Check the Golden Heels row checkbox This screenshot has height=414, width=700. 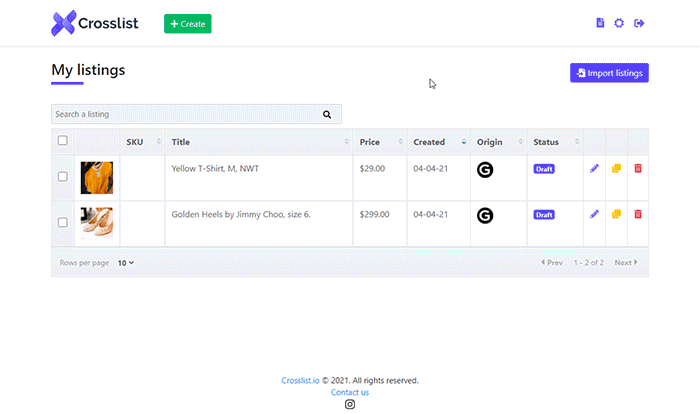[x=63, y=222]
